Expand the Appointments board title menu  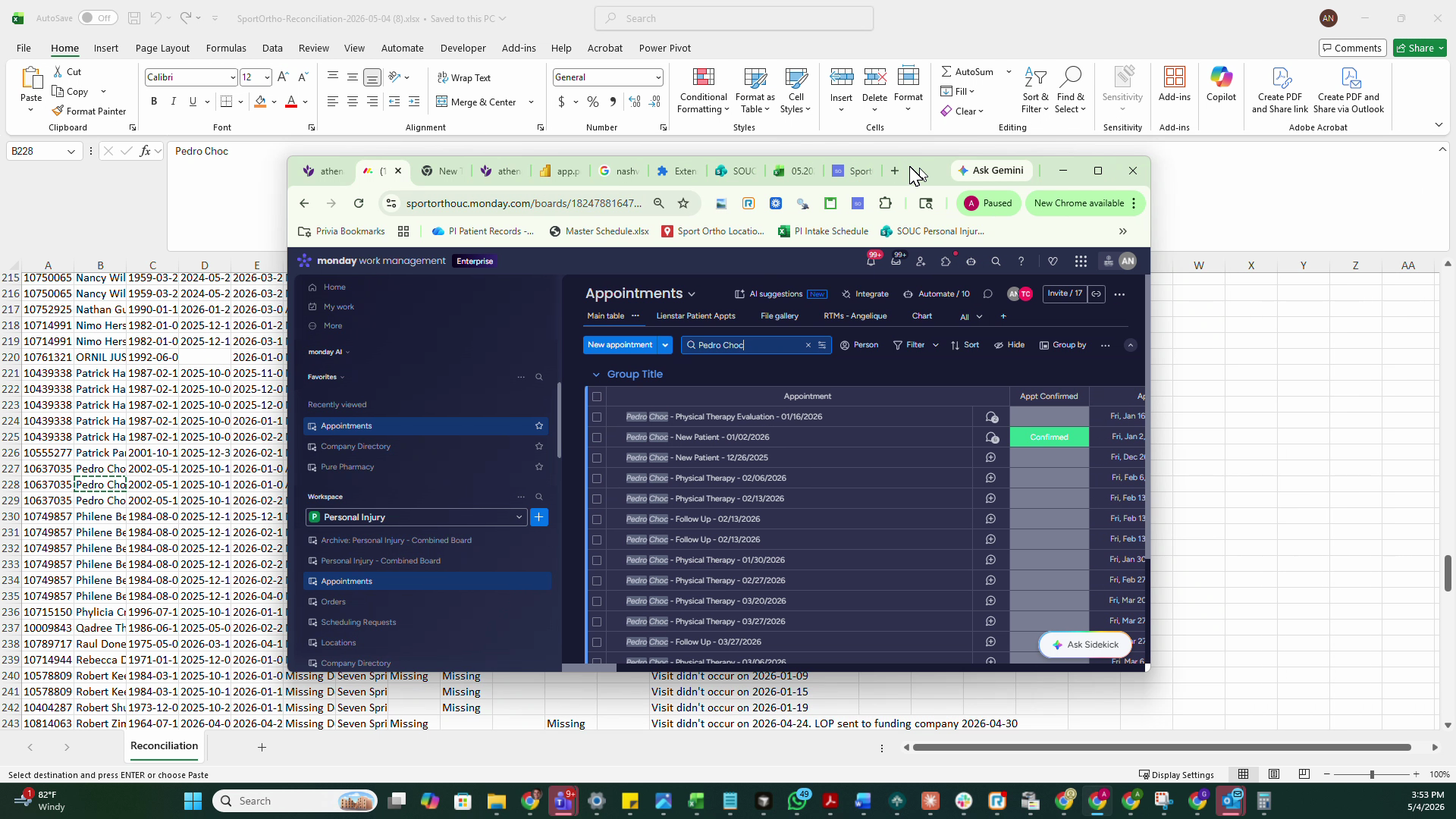tap(692, 294)
